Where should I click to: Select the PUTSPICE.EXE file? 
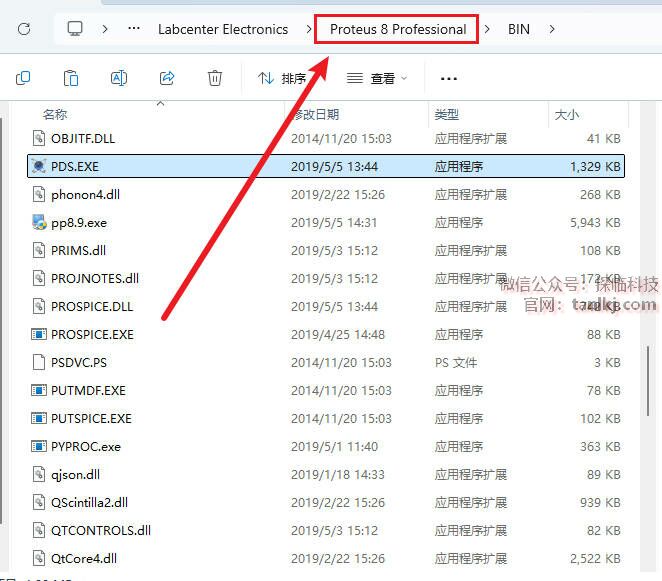point(326,418)
